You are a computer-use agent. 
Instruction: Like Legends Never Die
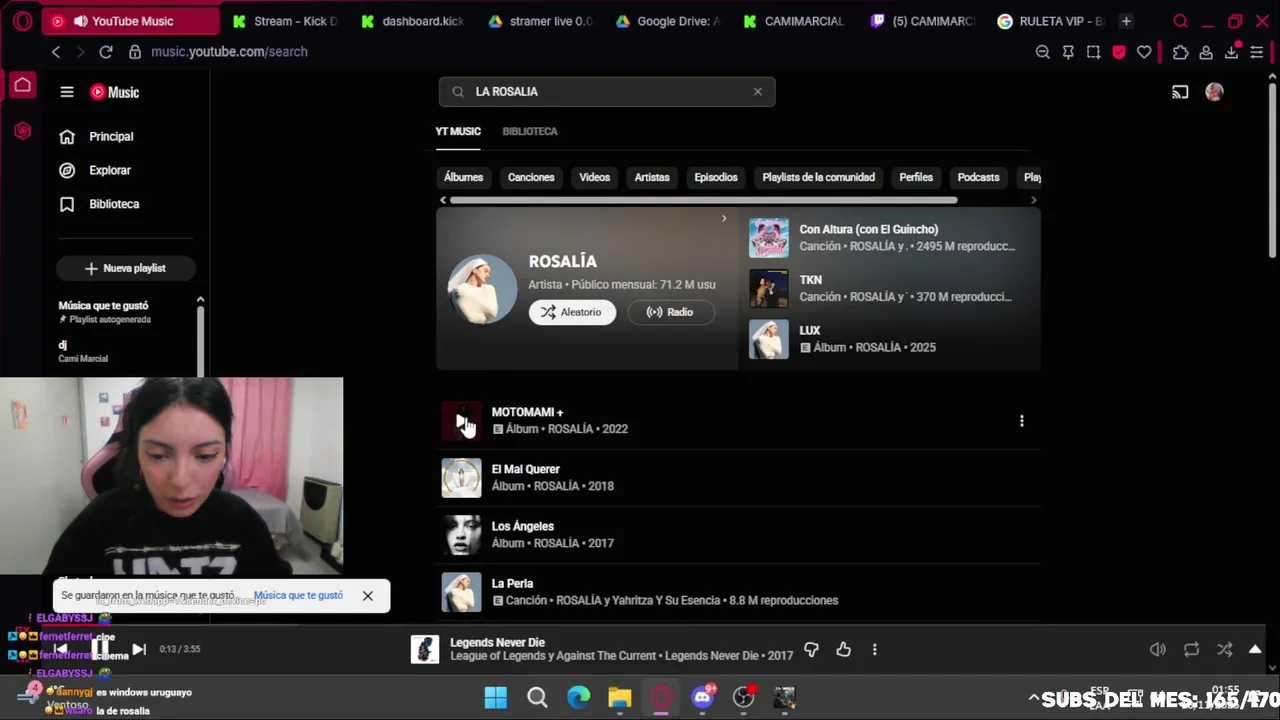[843, 649]
